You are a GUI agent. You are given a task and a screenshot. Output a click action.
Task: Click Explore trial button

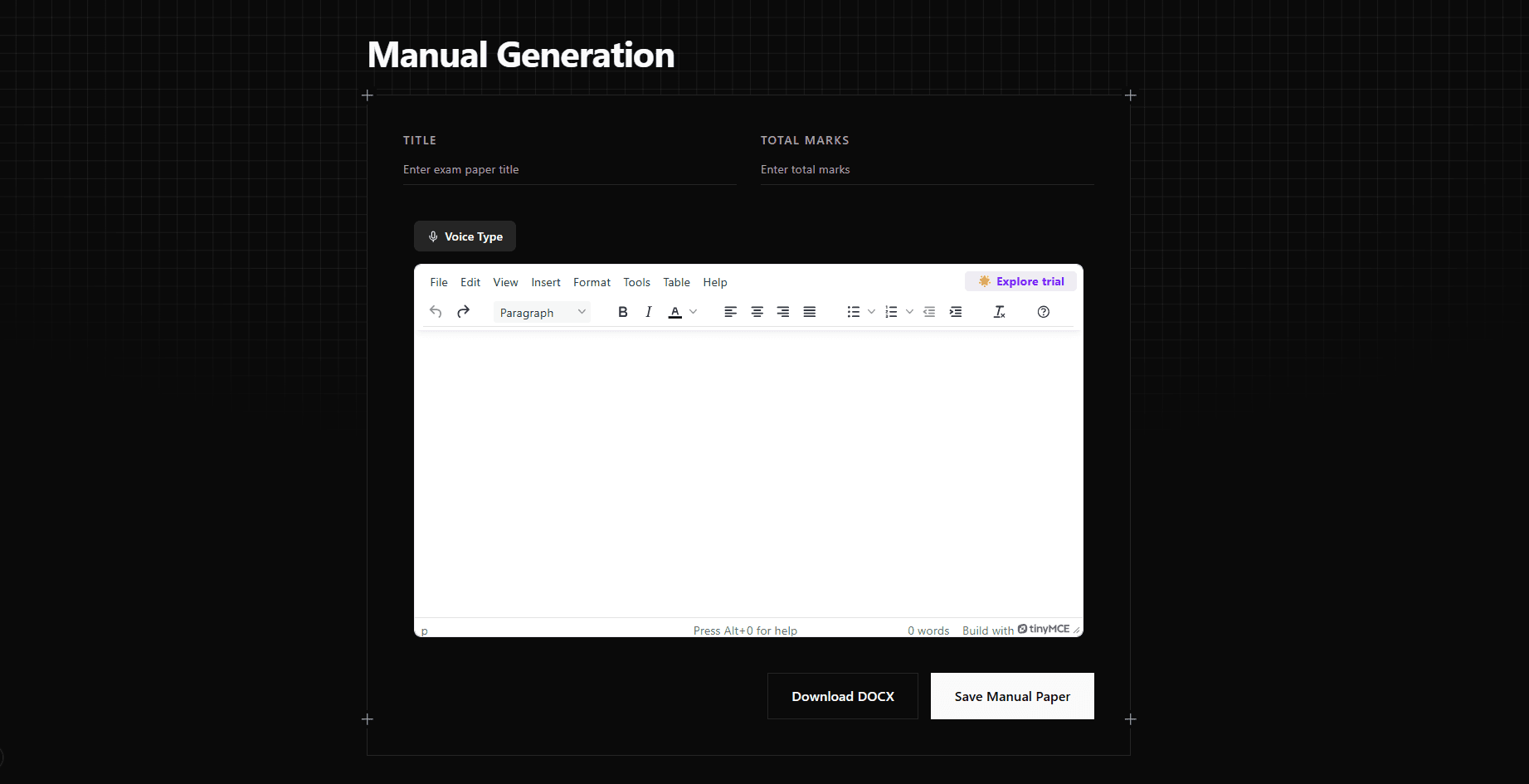tap(1020, 281)
